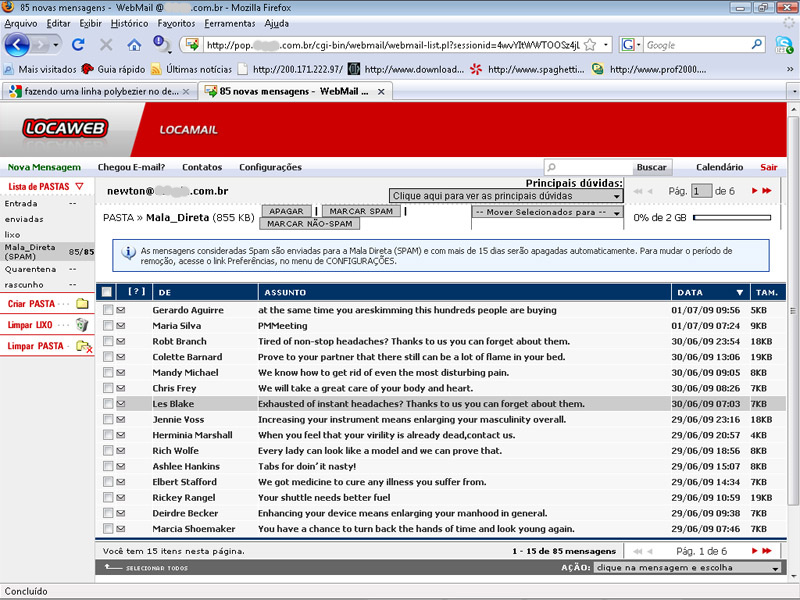The image size is (800, 600).
Task: Click envelope icon for Gerardo Aguirre message
Action: [x=121, y=310]
